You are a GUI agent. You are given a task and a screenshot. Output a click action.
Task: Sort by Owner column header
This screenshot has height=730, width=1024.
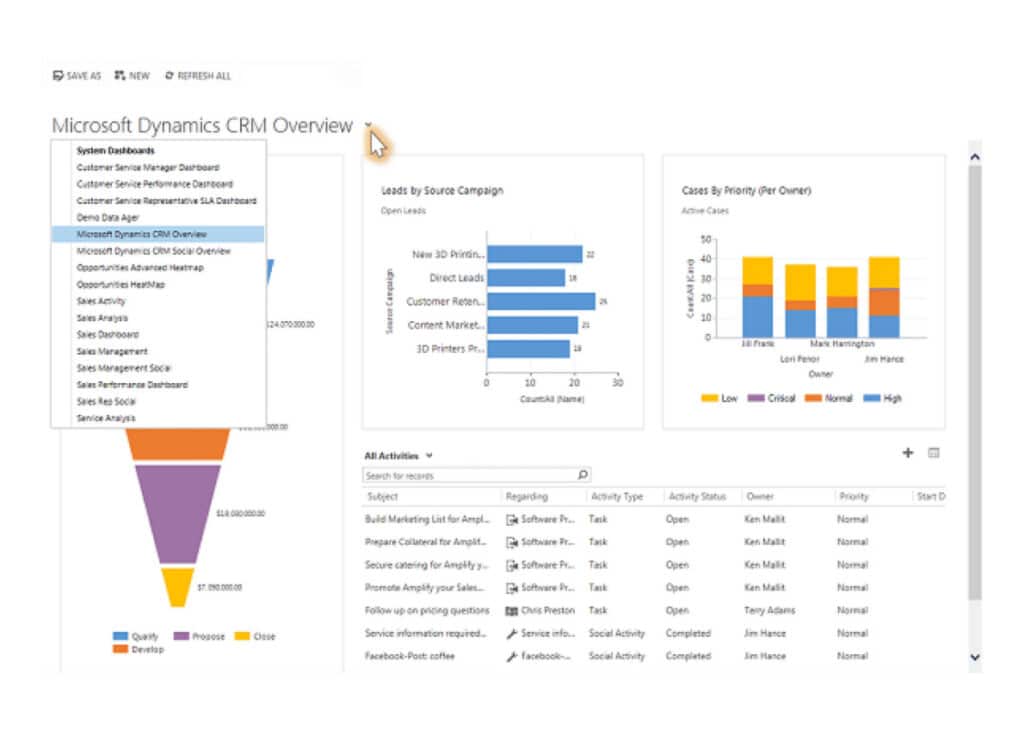pyautogui.click(x=760, y=497)
